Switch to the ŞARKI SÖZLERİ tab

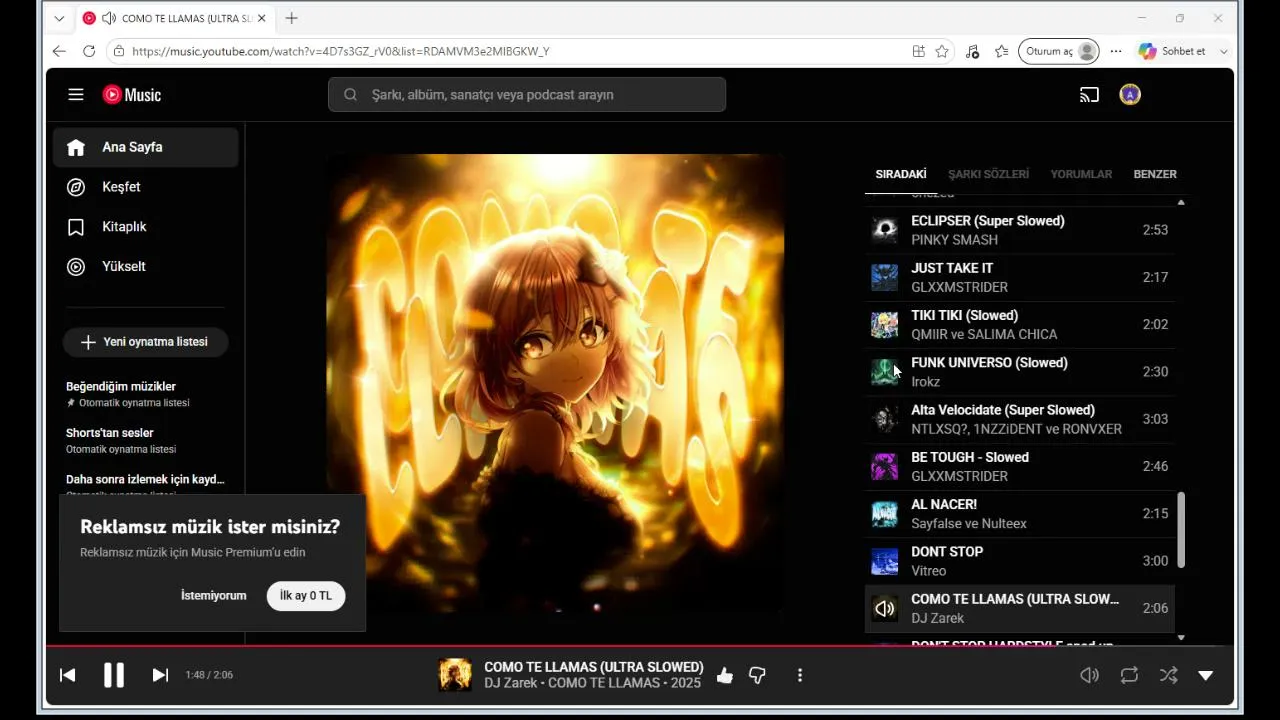pyautogui.click(x=988, y=174)
